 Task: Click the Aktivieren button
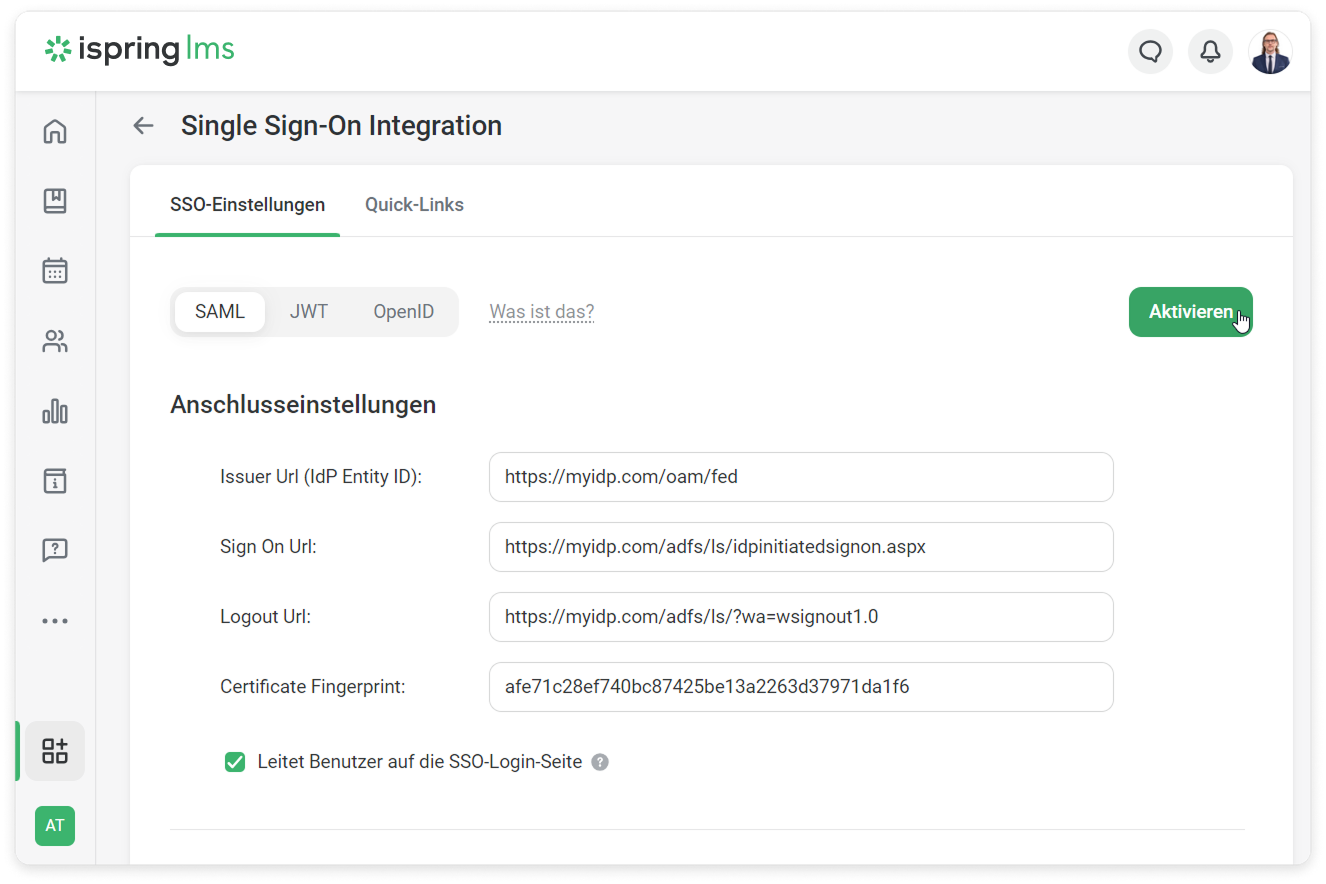click(1190, 312)
